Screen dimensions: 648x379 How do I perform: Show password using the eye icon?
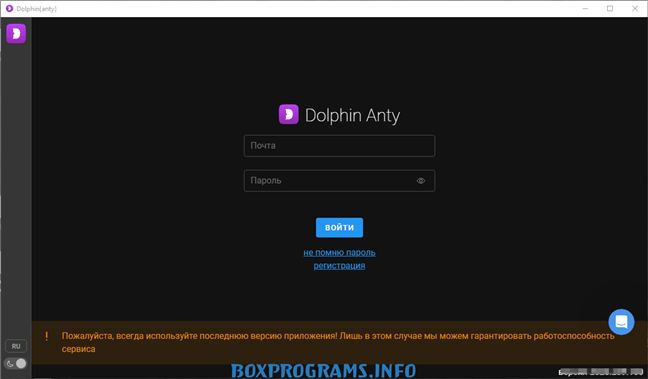pos(421,181)
